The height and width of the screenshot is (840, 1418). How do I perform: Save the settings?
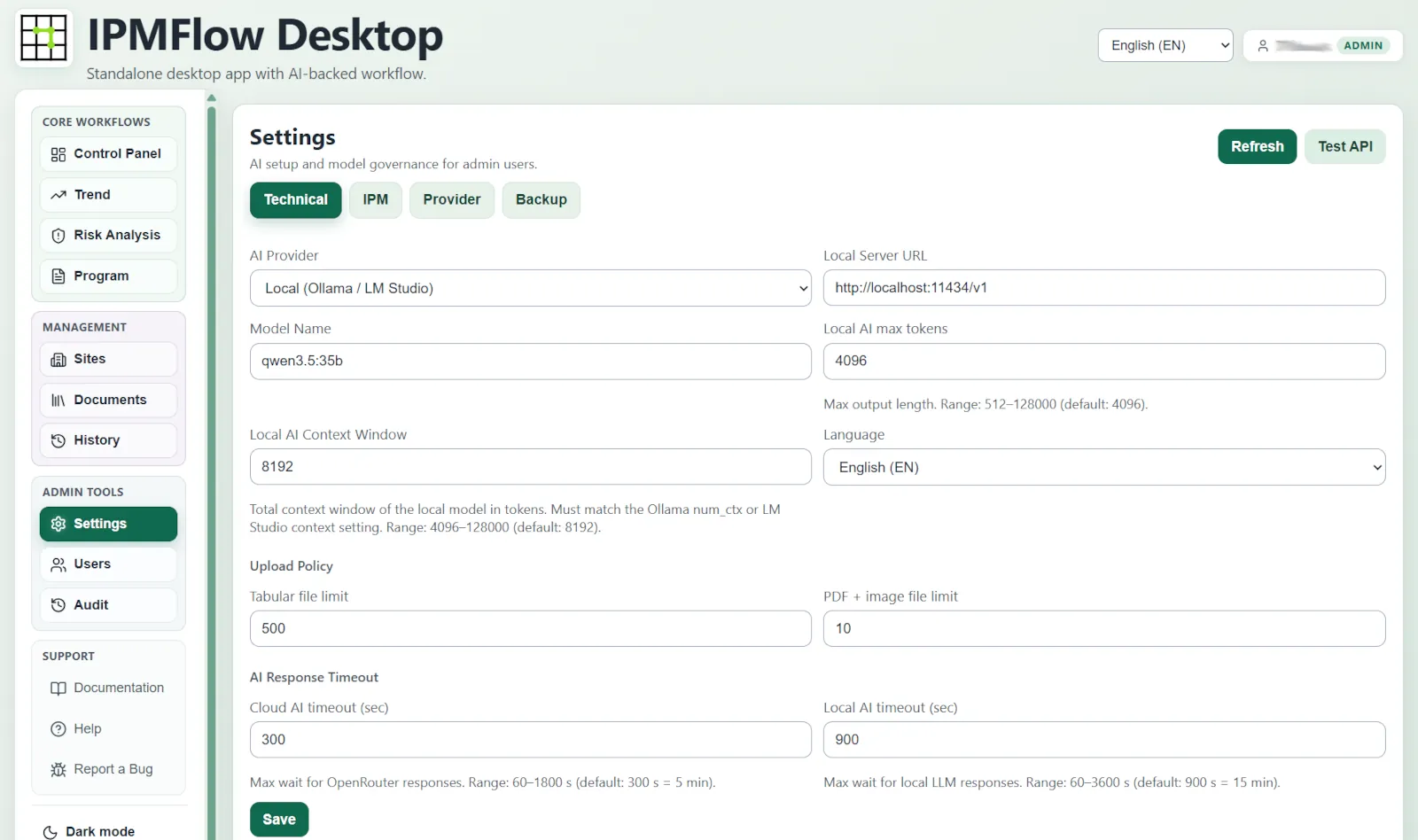279,820
